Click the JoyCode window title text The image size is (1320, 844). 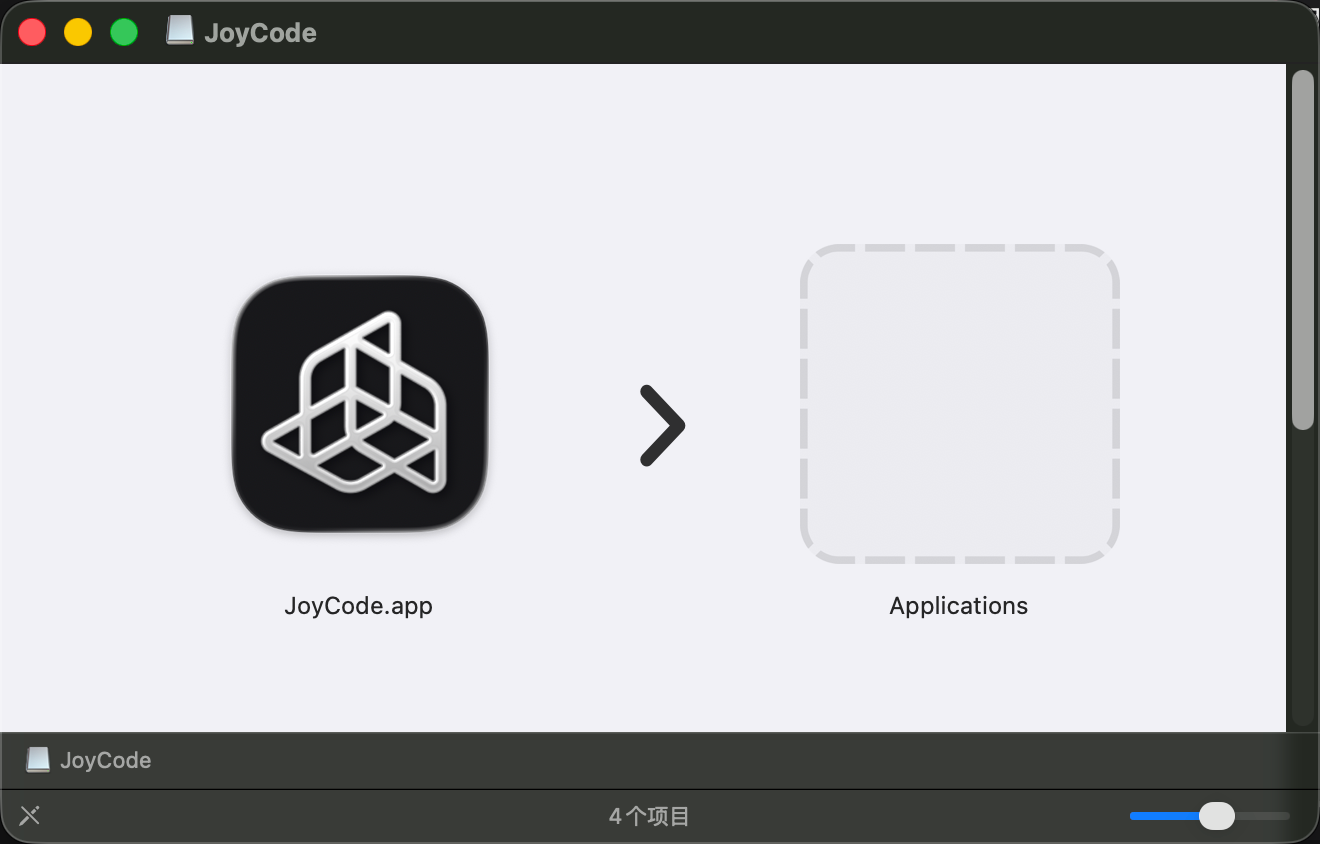260,33
